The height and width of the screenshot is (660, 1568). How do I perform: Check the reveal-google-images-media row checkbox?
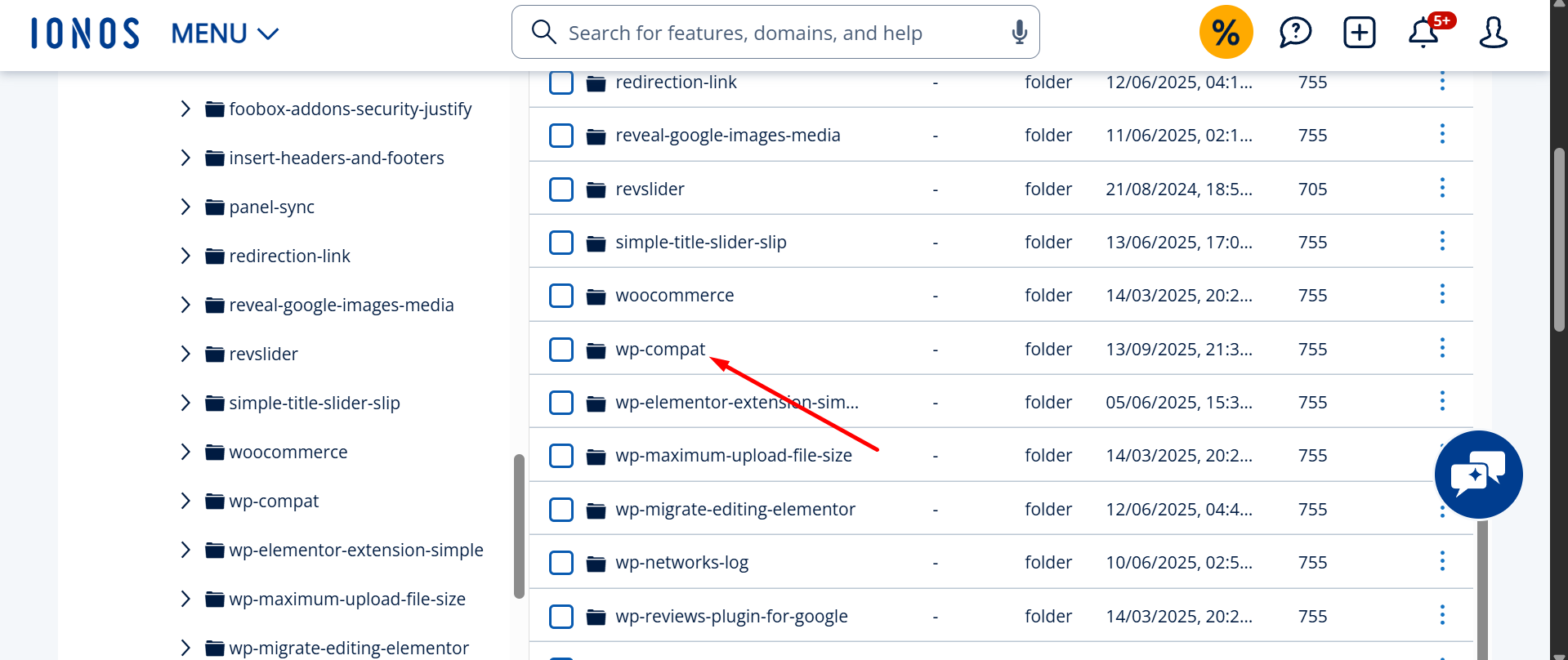tap(561, 136)
